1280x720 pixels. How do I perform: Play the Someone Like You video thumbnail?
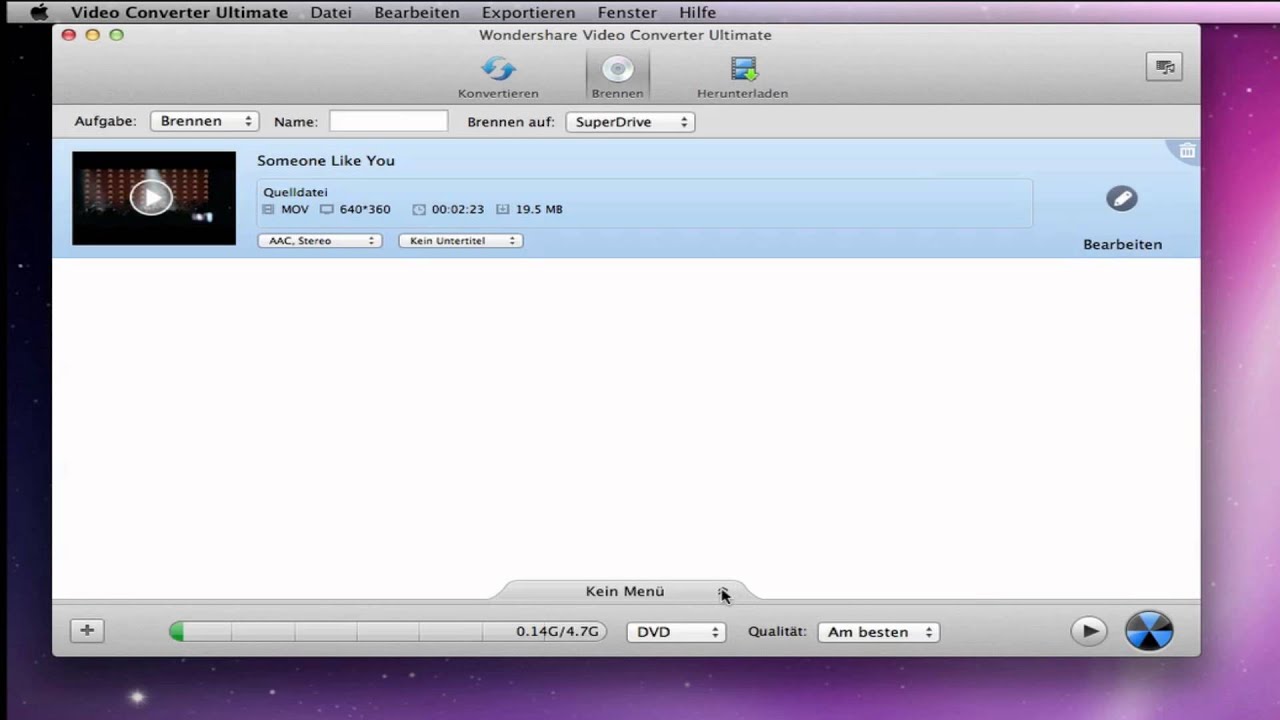coord(152,197)
